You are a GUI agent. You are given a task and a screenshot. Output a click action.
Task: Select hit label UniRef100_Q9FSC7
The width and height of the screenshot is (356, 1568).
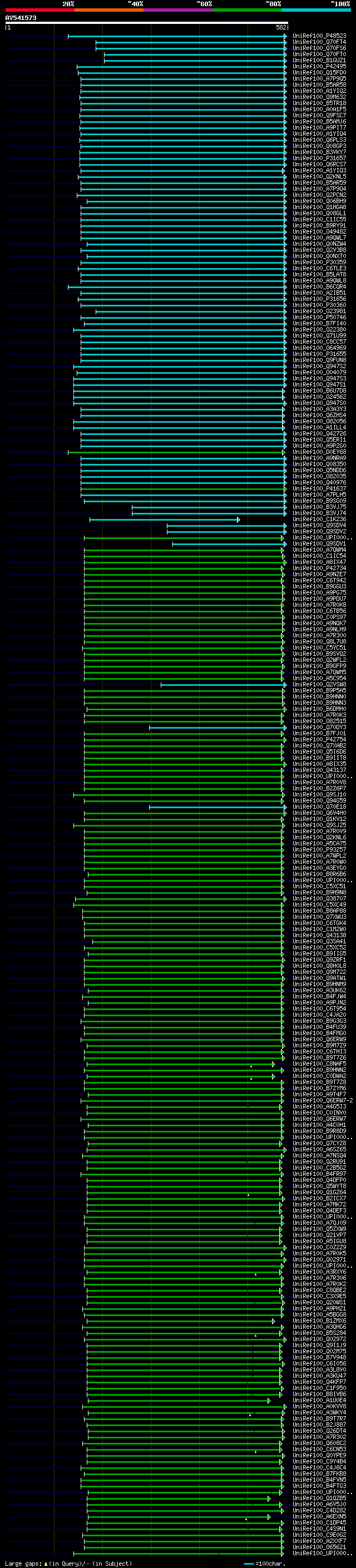pos(319,116)
